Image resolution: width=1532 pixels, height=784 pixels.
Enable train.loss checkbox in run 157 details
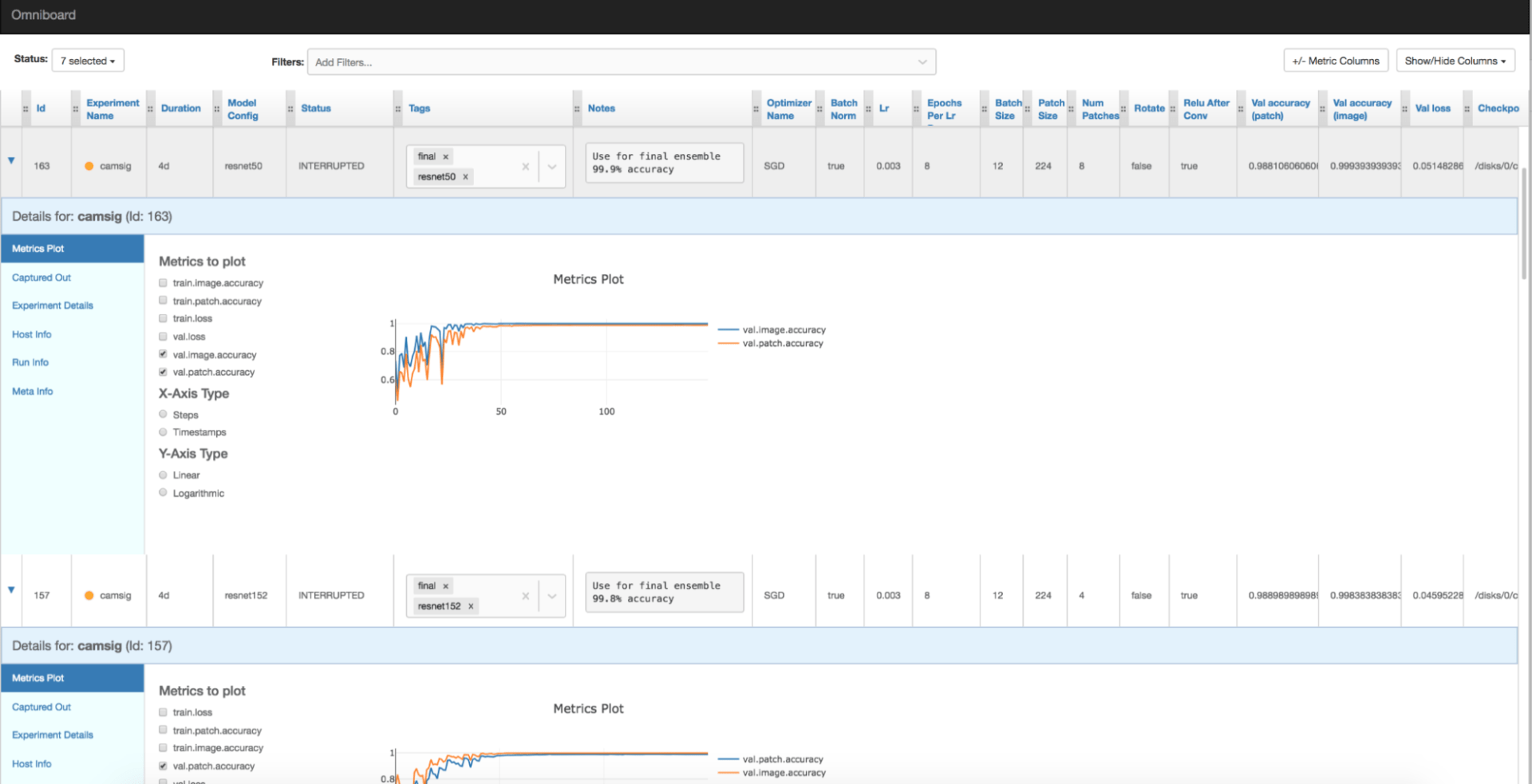(x=163, y=712)
